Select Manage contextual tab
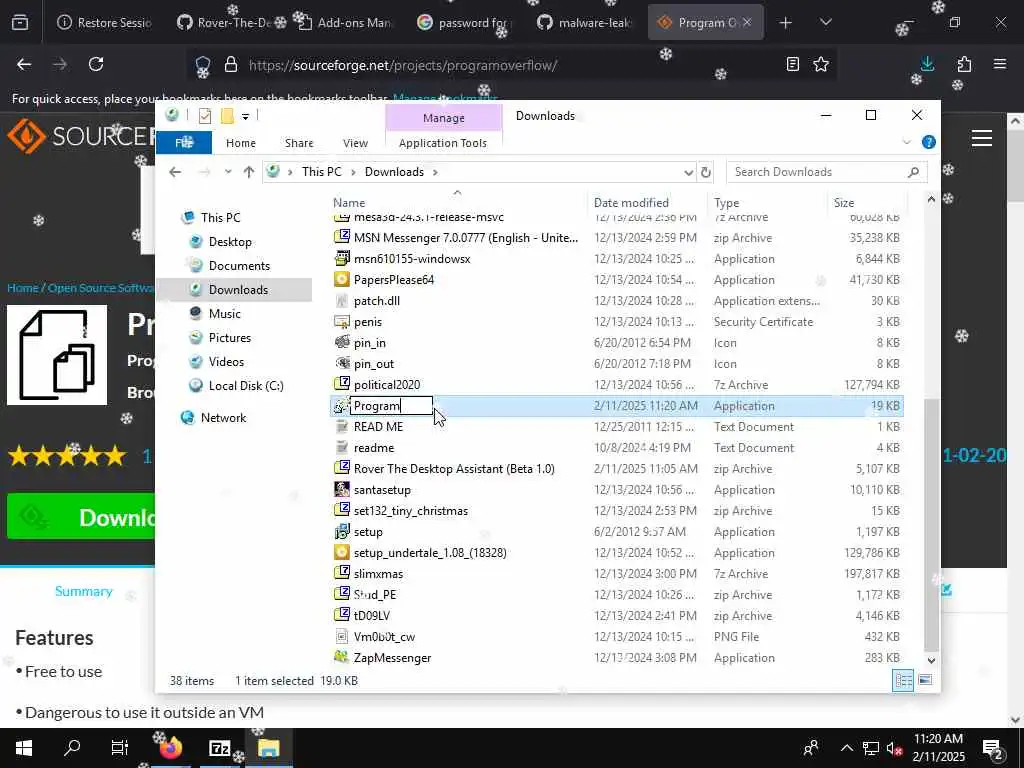1024x768 pixels. point(444,118)
